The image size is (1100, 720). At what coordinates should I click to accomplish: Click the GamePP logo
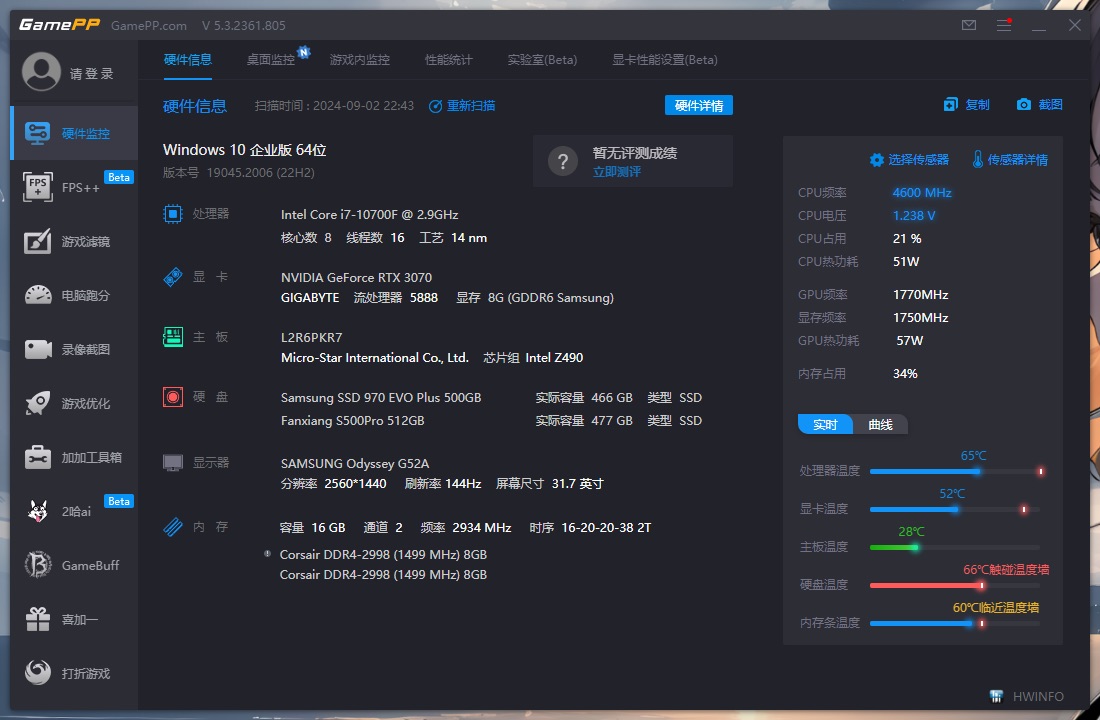coord(60,25)
